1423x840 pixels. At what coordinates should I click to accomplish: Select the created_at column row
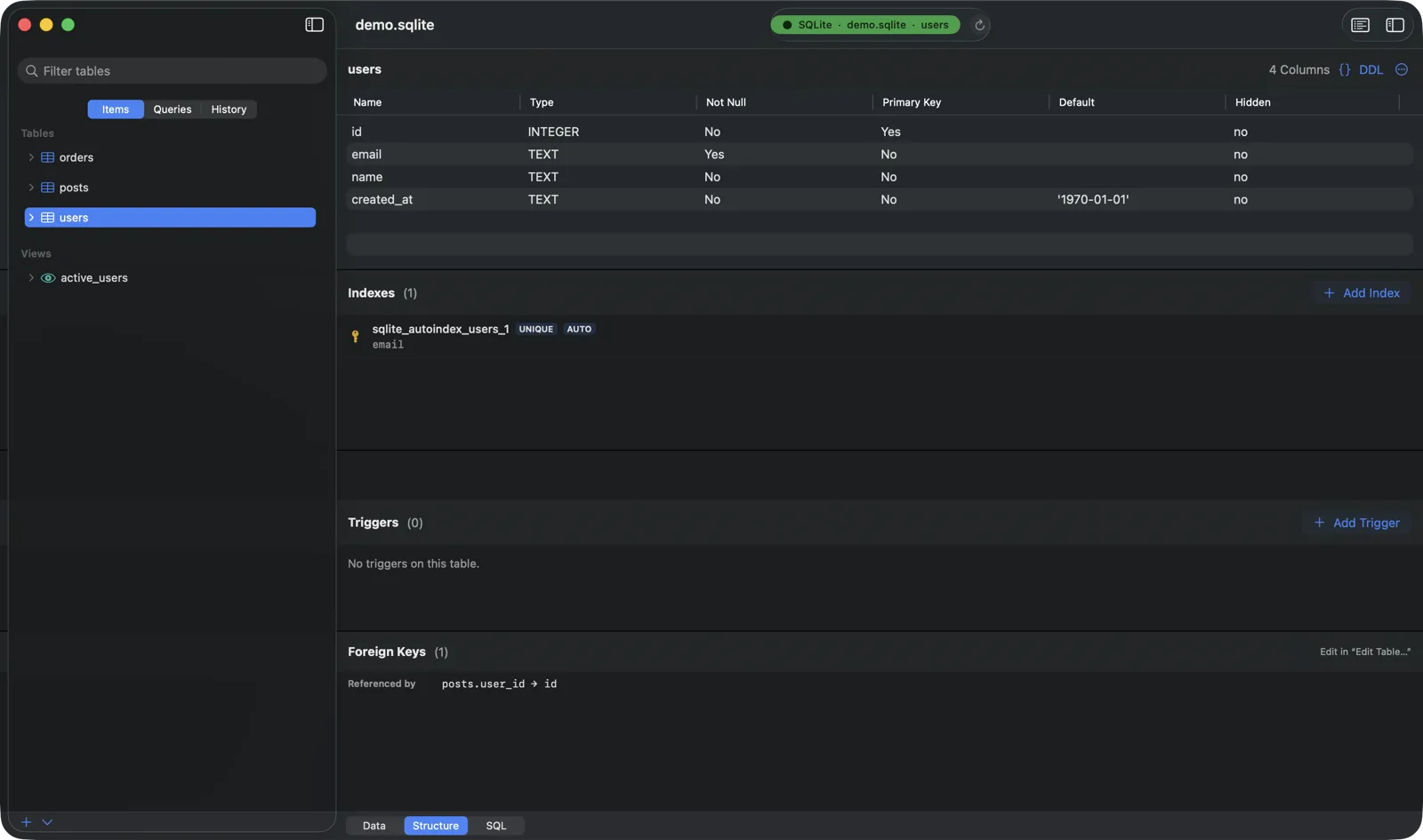[x=880, y=200]
